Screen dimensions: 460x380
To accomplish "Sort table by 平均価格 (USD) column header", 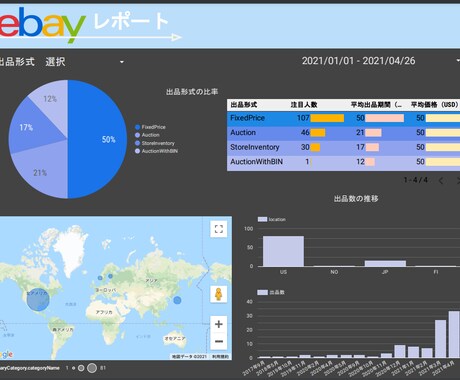I will click(434, 105).
